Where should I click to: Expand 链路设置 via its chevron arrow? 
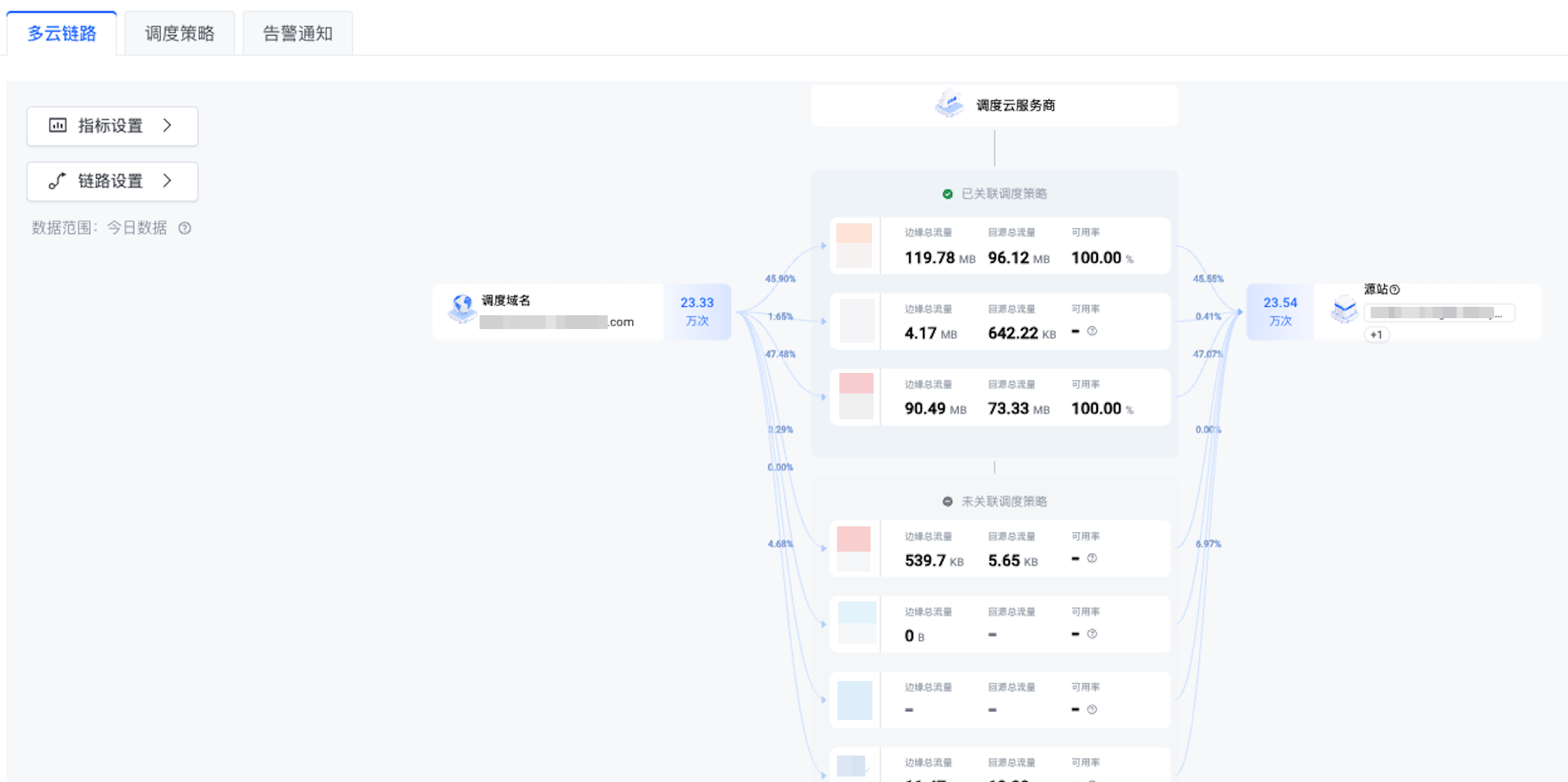coord(167,180)
